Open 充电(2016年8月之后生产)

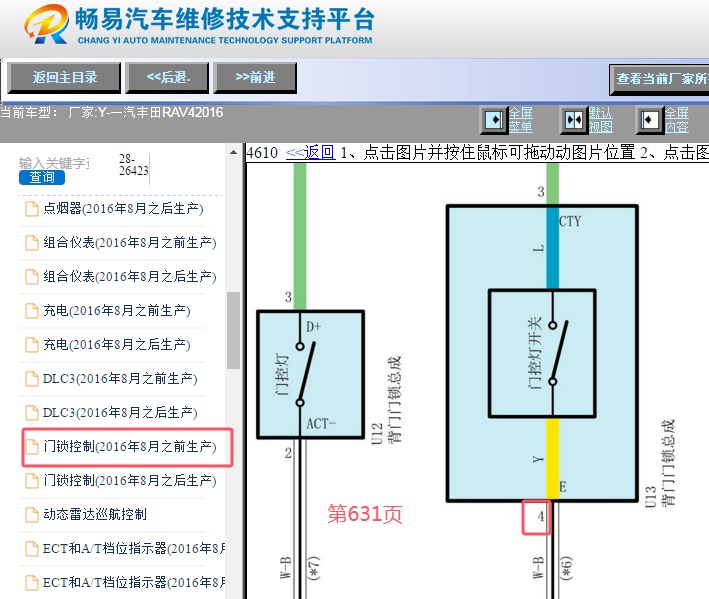[x=117, y=344]
